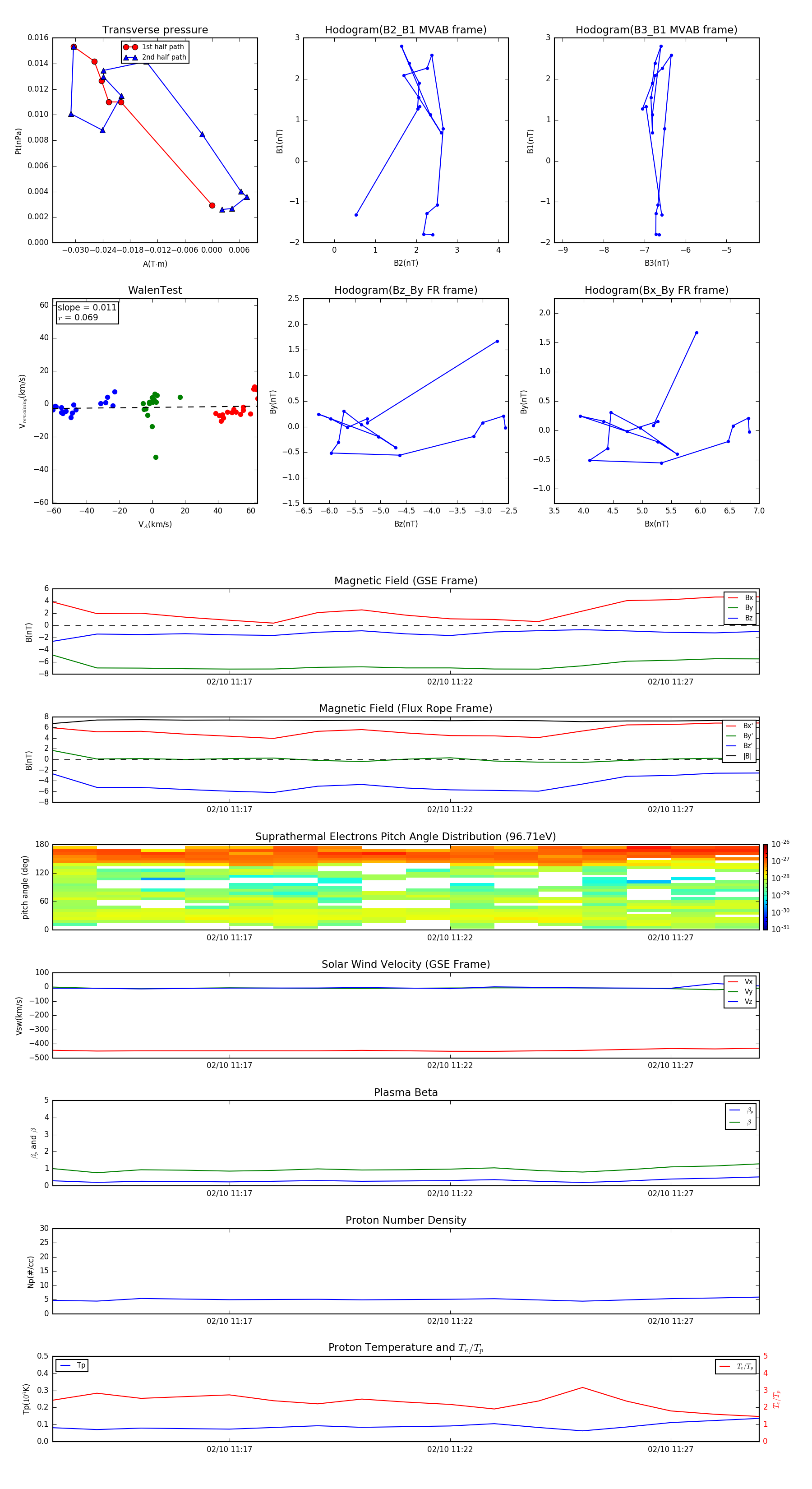The width and height of the screenshot is (812, 1489).
Task: Click the 'Magnetic Field (GSE Frame)' title
Action: click(x=406, y=581)
